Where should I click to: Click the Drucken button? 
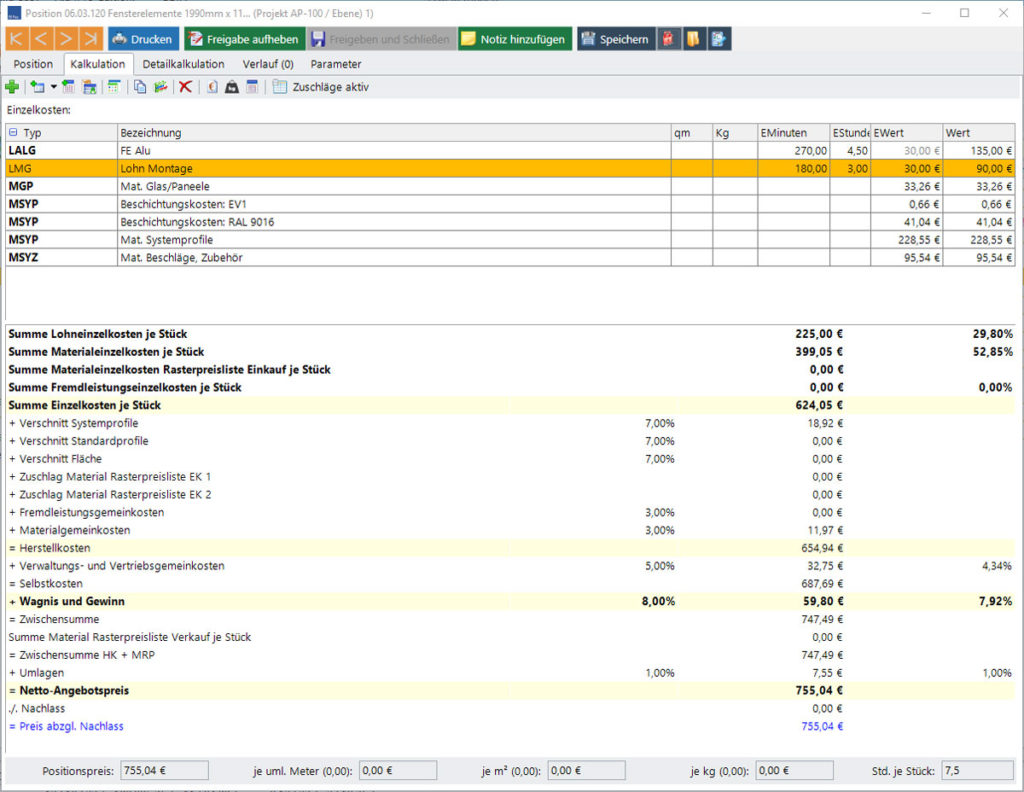tap(142, 39)
